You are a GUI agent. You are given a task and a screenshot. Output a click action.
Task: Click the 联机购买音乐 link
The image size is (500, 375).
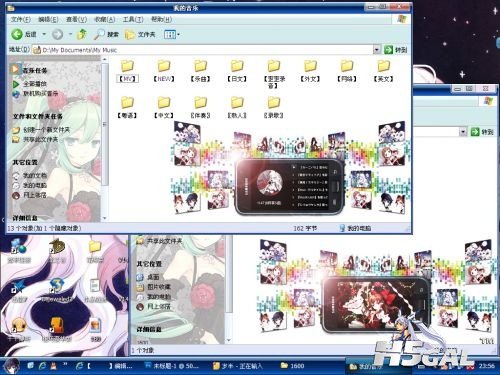(40, 94)
